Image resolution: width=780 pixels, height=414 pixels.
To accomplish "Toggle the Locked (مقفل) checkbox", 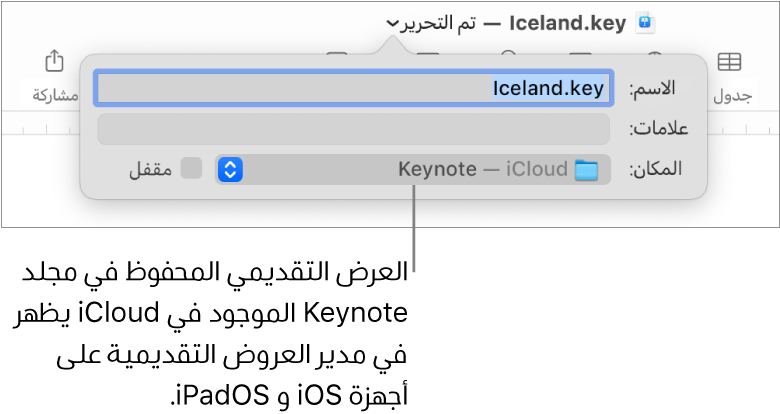I will (191, 169).
